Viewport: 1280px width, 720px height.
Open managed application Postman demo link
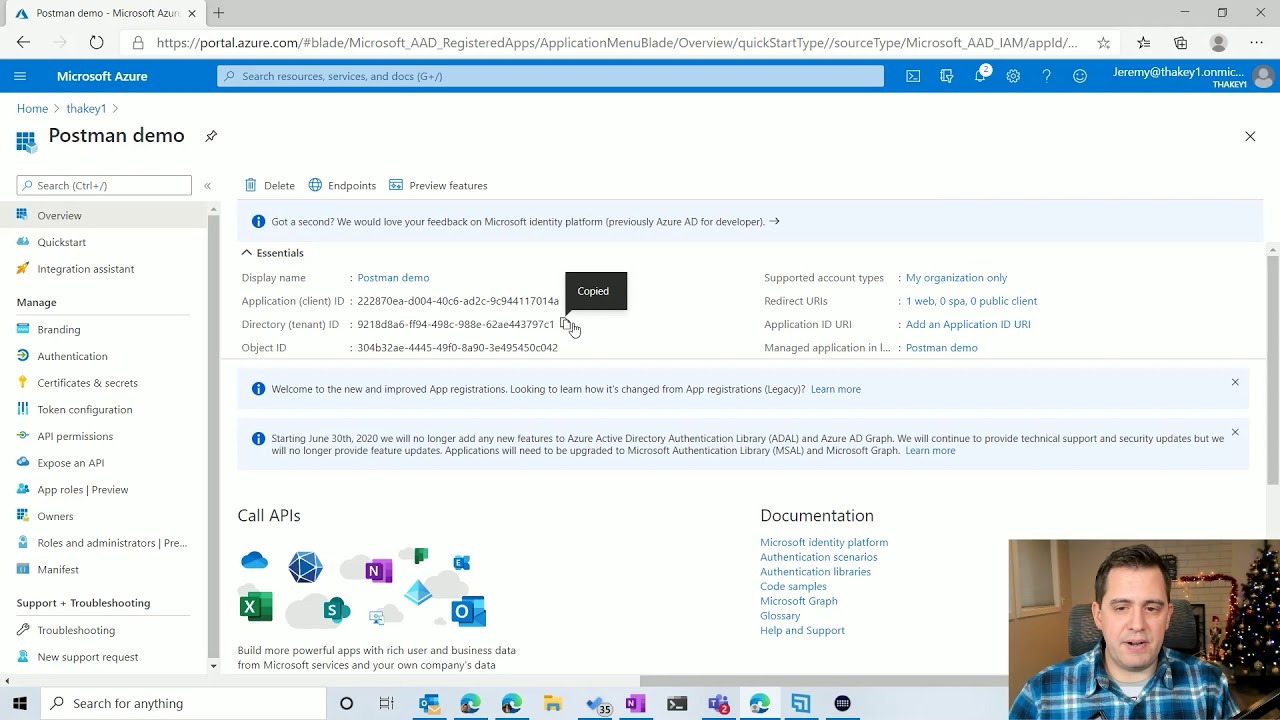[941, 348]
